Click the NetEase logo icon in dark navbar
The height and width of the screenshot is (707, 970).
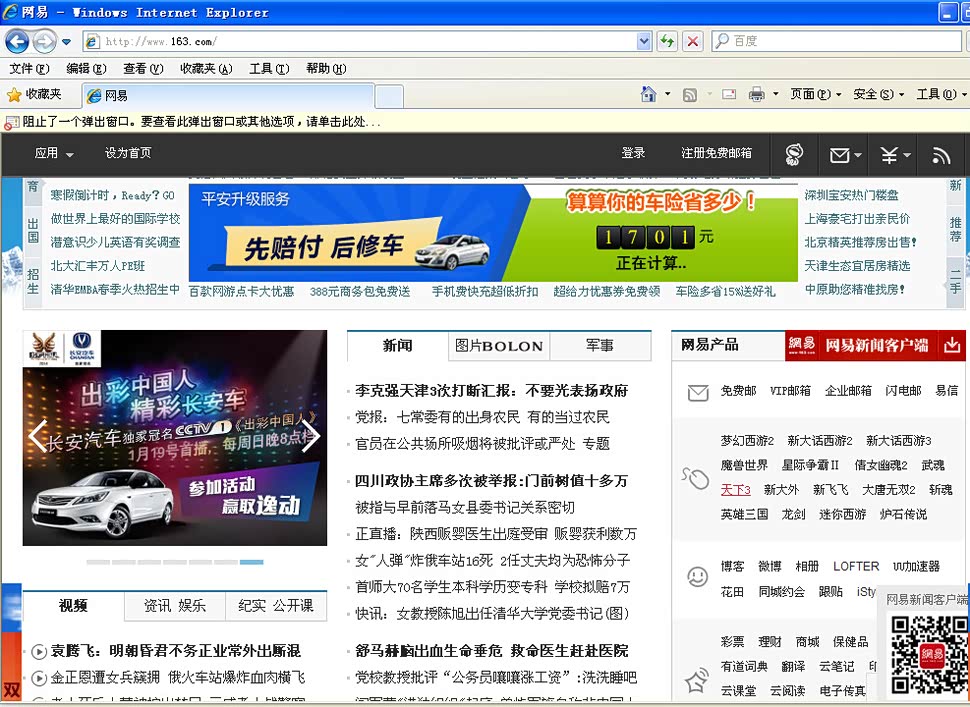tap(794, 155)
